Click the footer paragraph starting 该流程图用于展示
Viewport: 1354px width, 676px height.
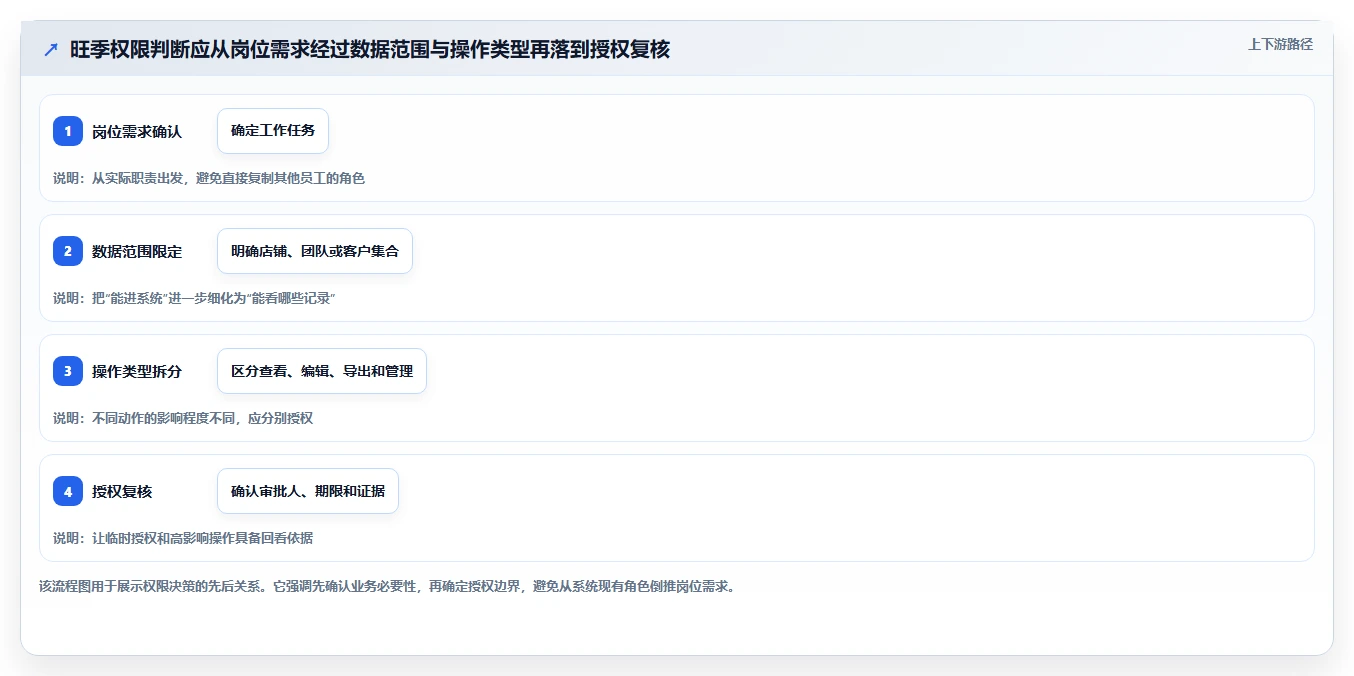tap(389, 586)
